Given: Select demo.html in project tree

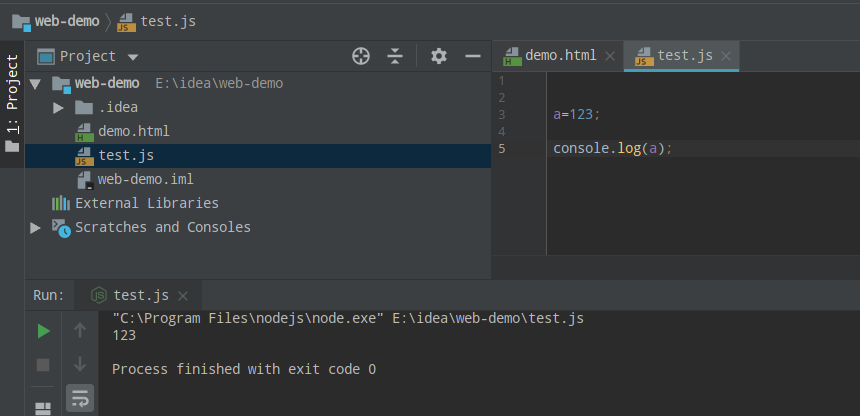Looking at the screenshot, I should pyautogui.click(x=134, y=131).
